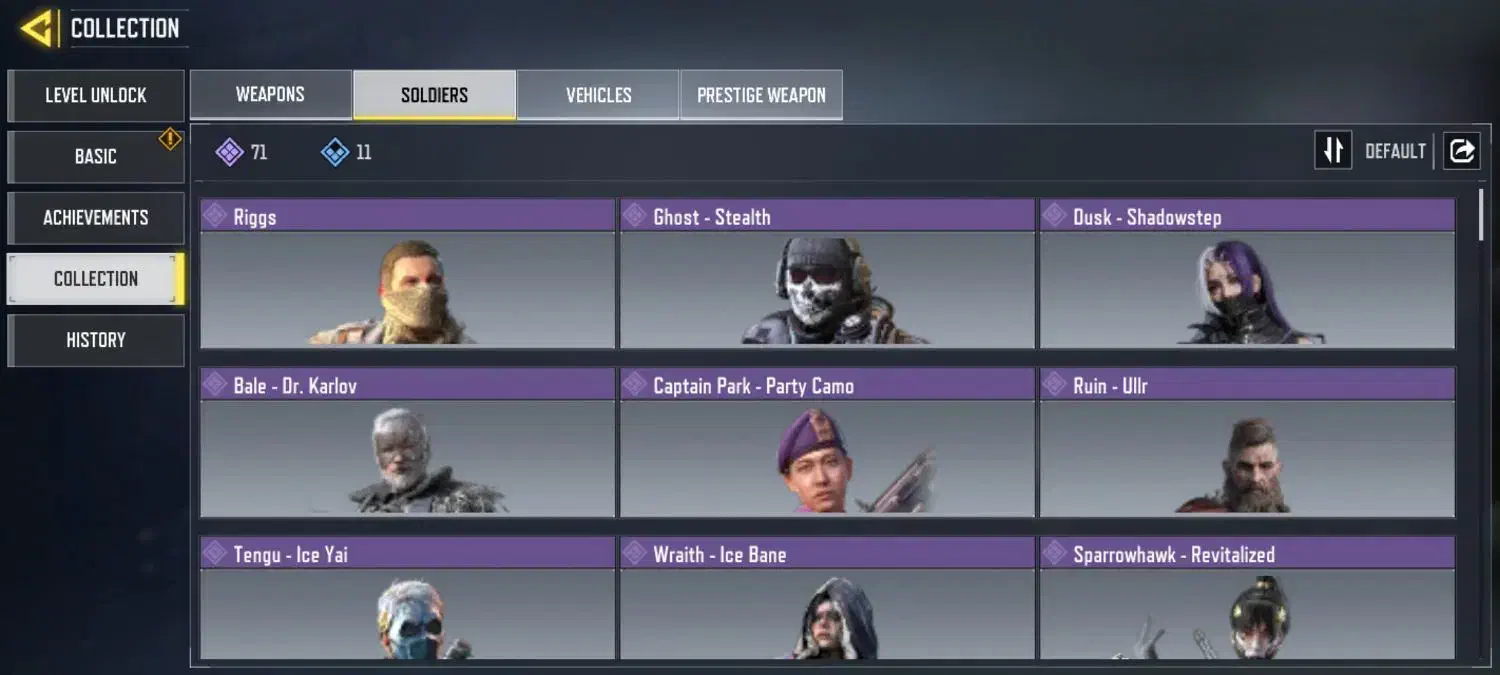Switch to the Weapons tab

(x=270, y=95)
